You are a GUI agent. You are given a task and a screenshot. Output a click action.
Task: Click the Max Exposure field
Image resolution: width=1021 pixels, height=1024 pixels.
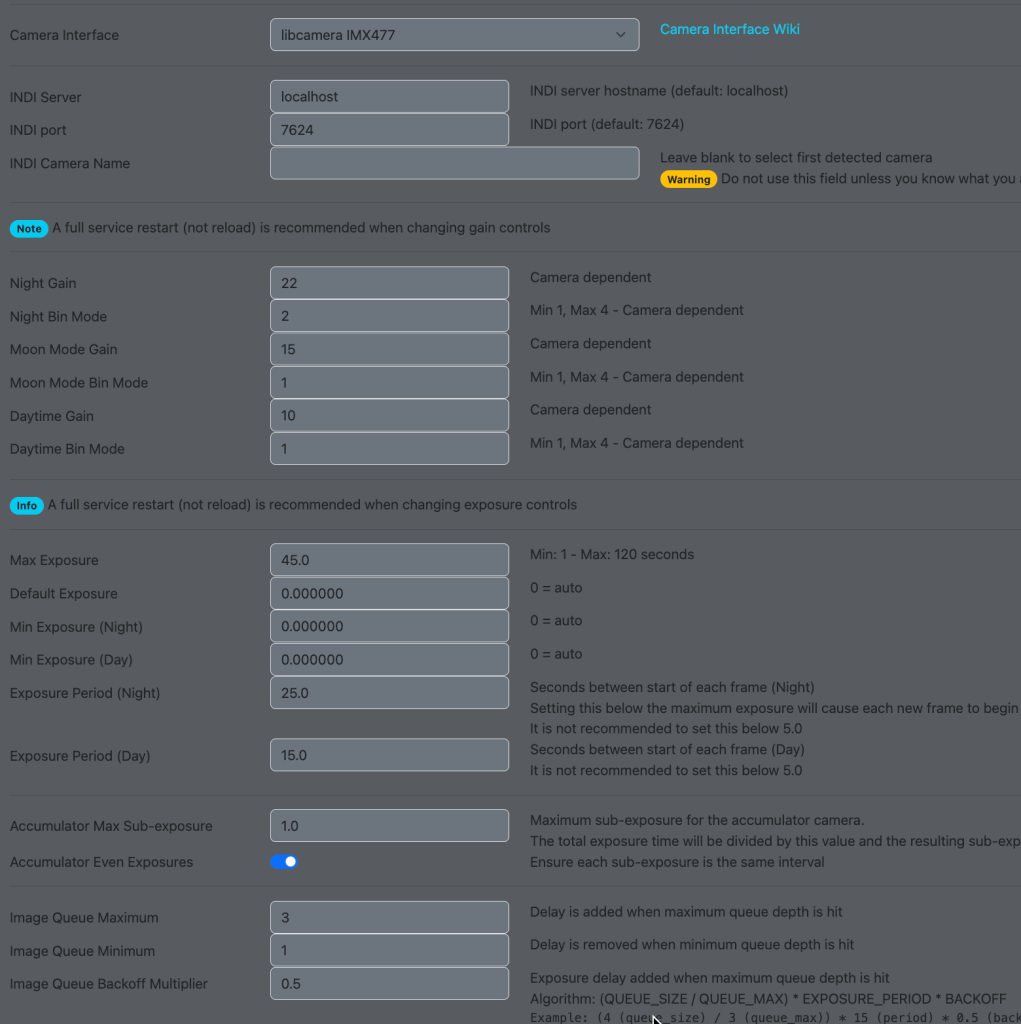coord(389,560)
